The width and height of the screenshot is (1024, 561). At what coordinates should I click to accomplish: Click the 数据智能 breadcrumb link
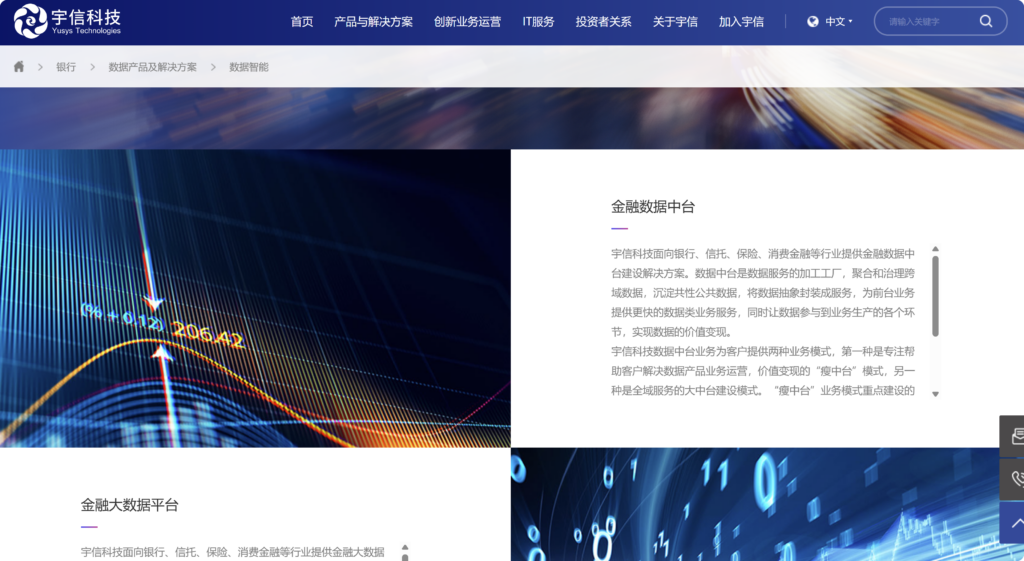[249, 67]
